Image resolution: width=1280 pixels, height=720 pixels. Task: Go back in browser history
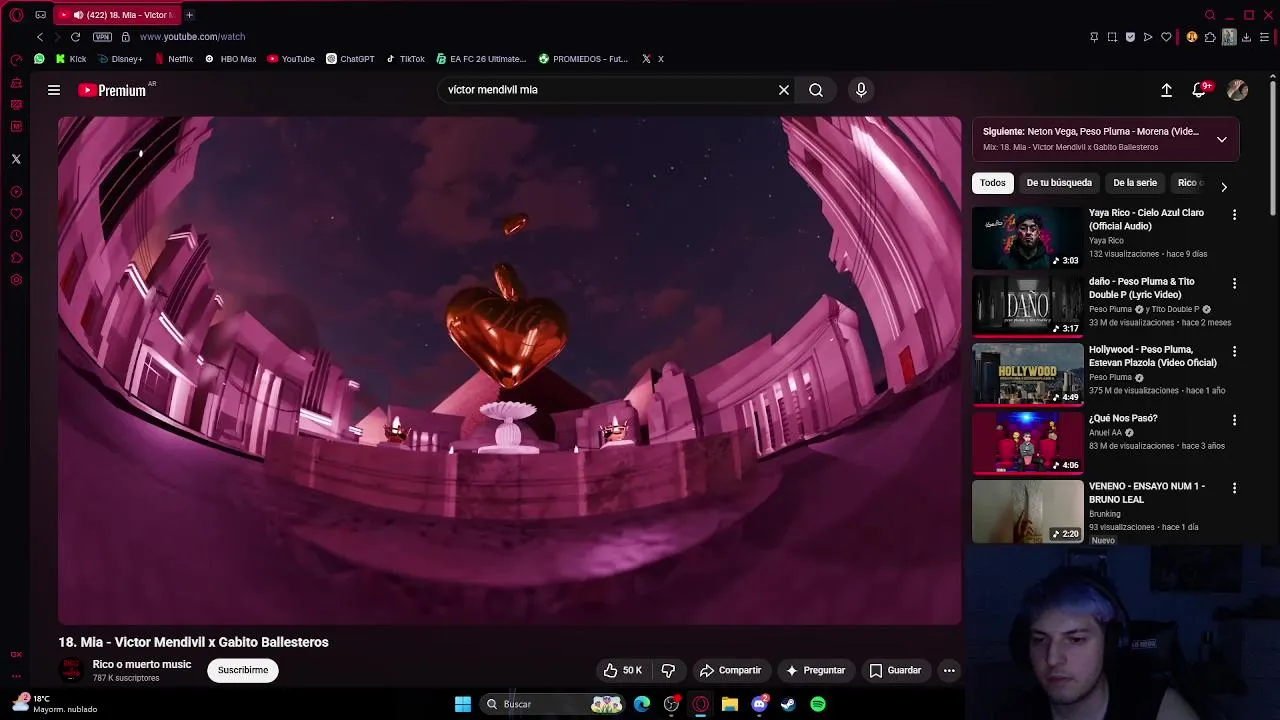pyautogui.click(x=40, y=37)
